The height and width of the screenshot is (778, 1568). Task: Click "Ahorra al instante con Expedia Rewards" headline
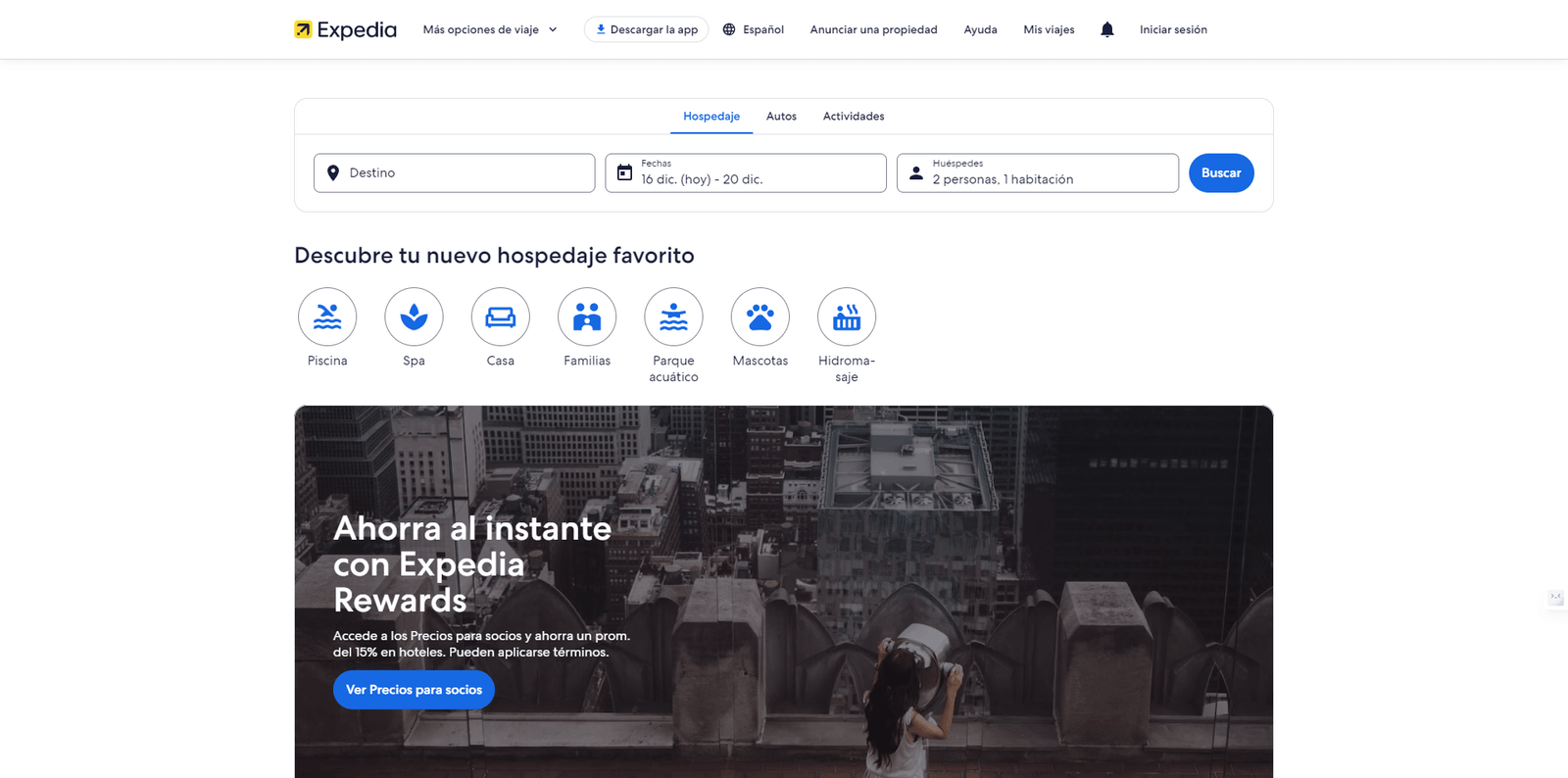tap(472, 564)
